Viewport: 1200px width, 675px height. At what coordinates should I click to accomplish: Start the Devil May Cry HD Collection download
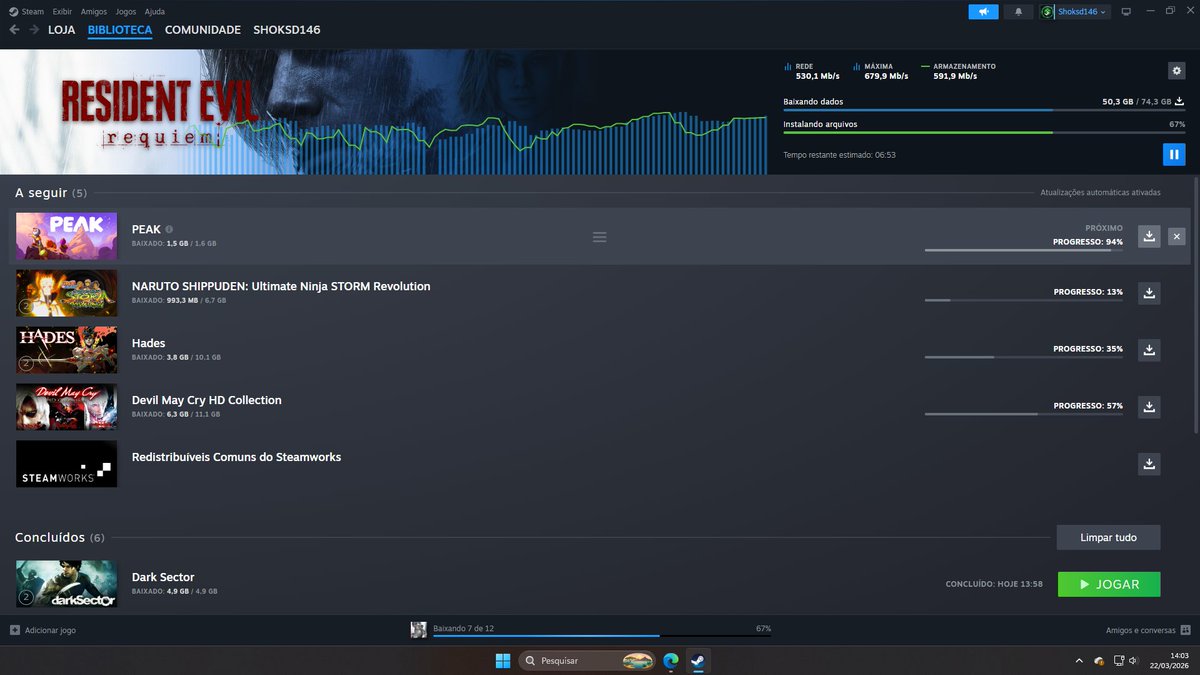coord(1149,407)
